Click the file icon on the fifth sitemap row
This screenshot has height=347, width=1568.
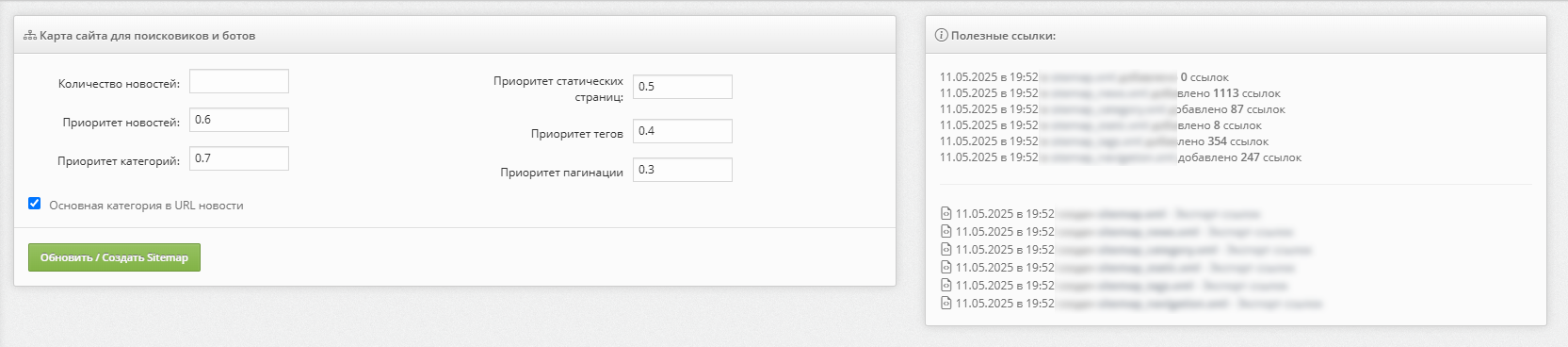point(946,286)
